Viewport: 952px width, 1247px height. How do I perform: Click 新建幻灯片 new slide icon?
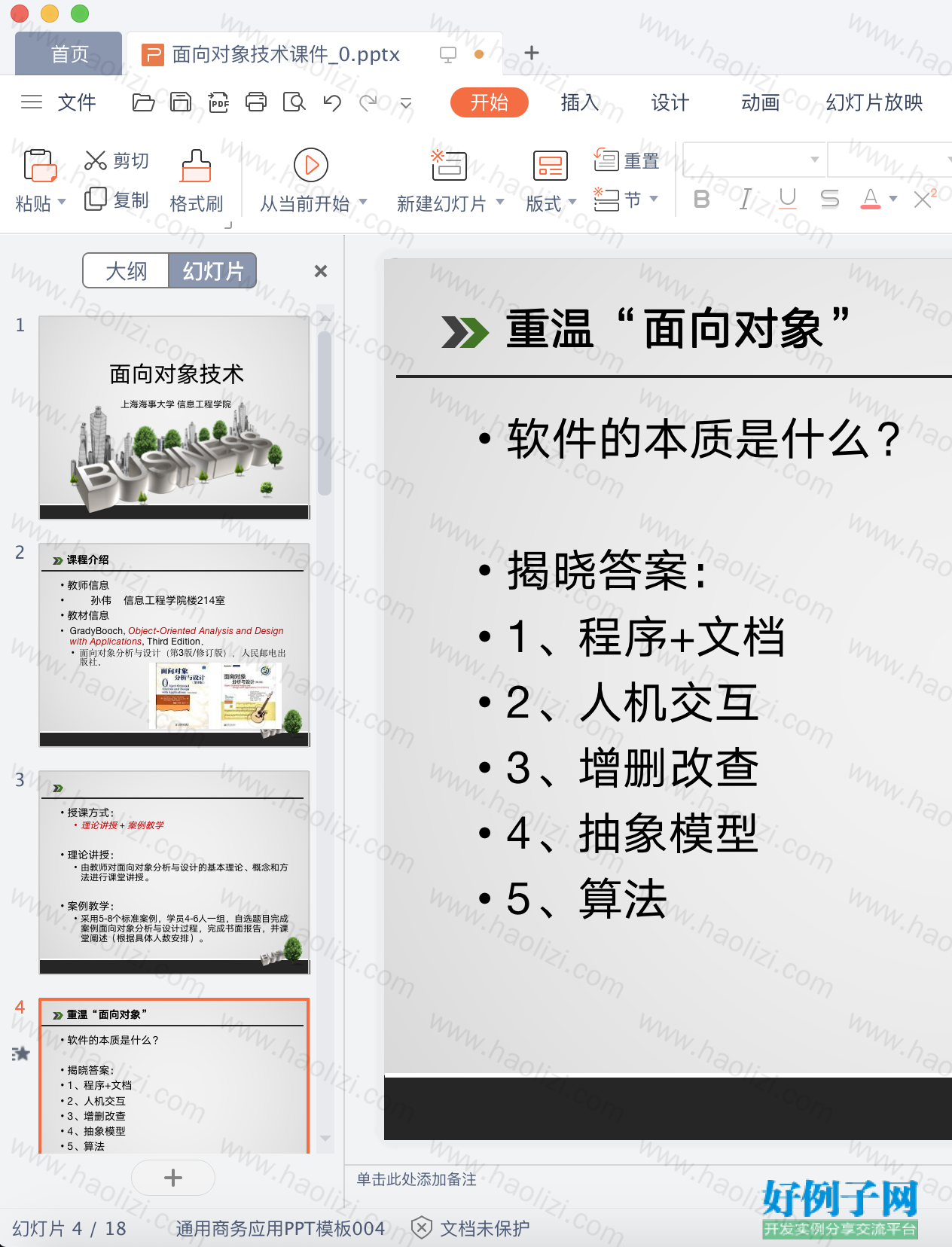tap(449, 164)
